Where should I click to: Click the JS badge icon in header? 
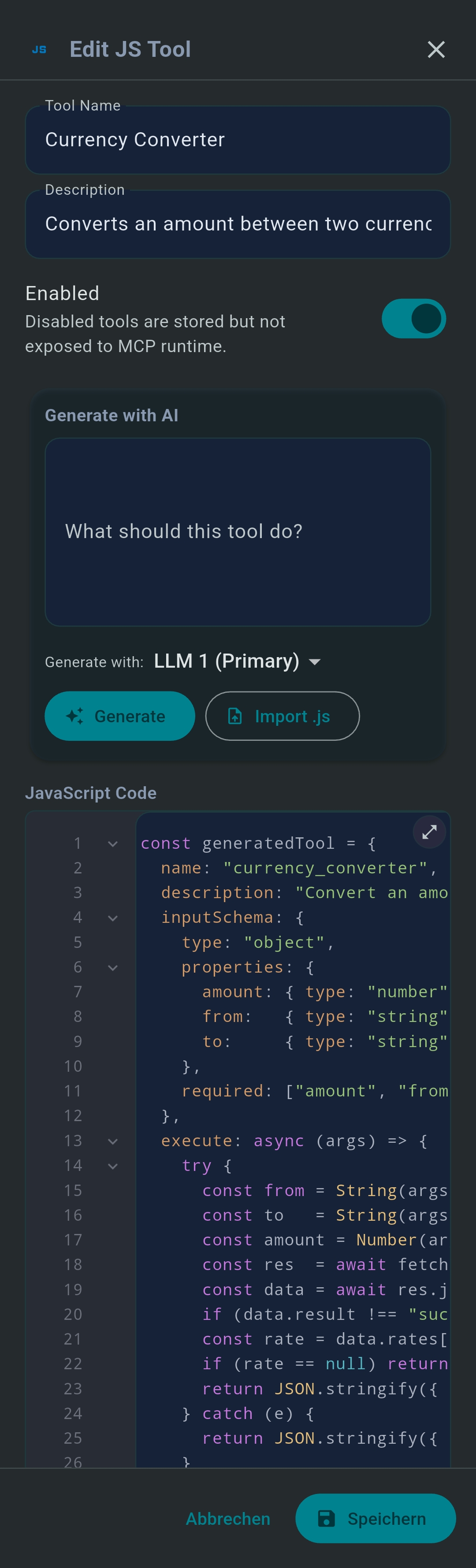[x=39, y=49]
